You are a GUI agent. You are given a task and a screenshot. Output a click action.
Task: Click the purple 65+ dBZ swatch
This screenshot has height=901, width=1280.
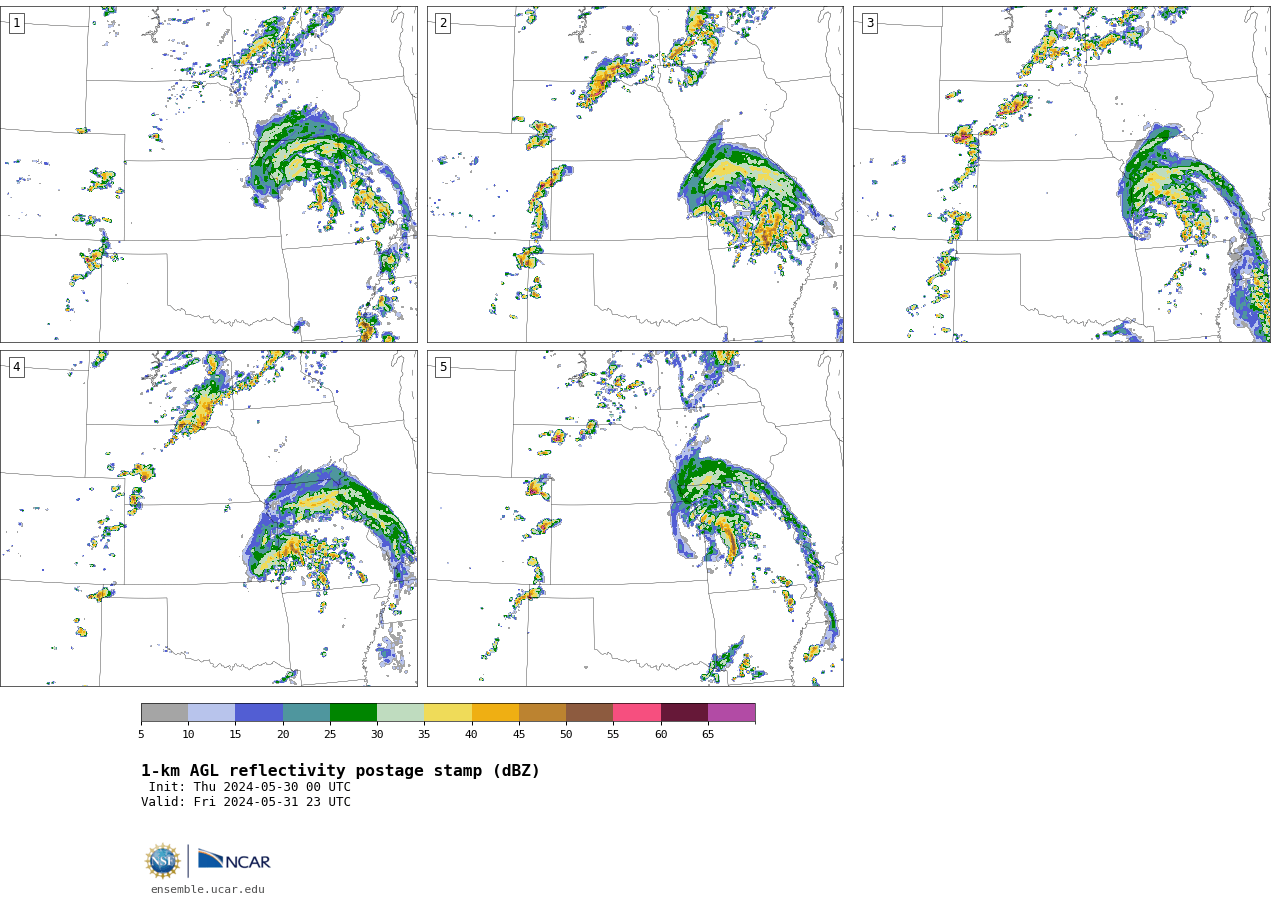click(731, 713)
